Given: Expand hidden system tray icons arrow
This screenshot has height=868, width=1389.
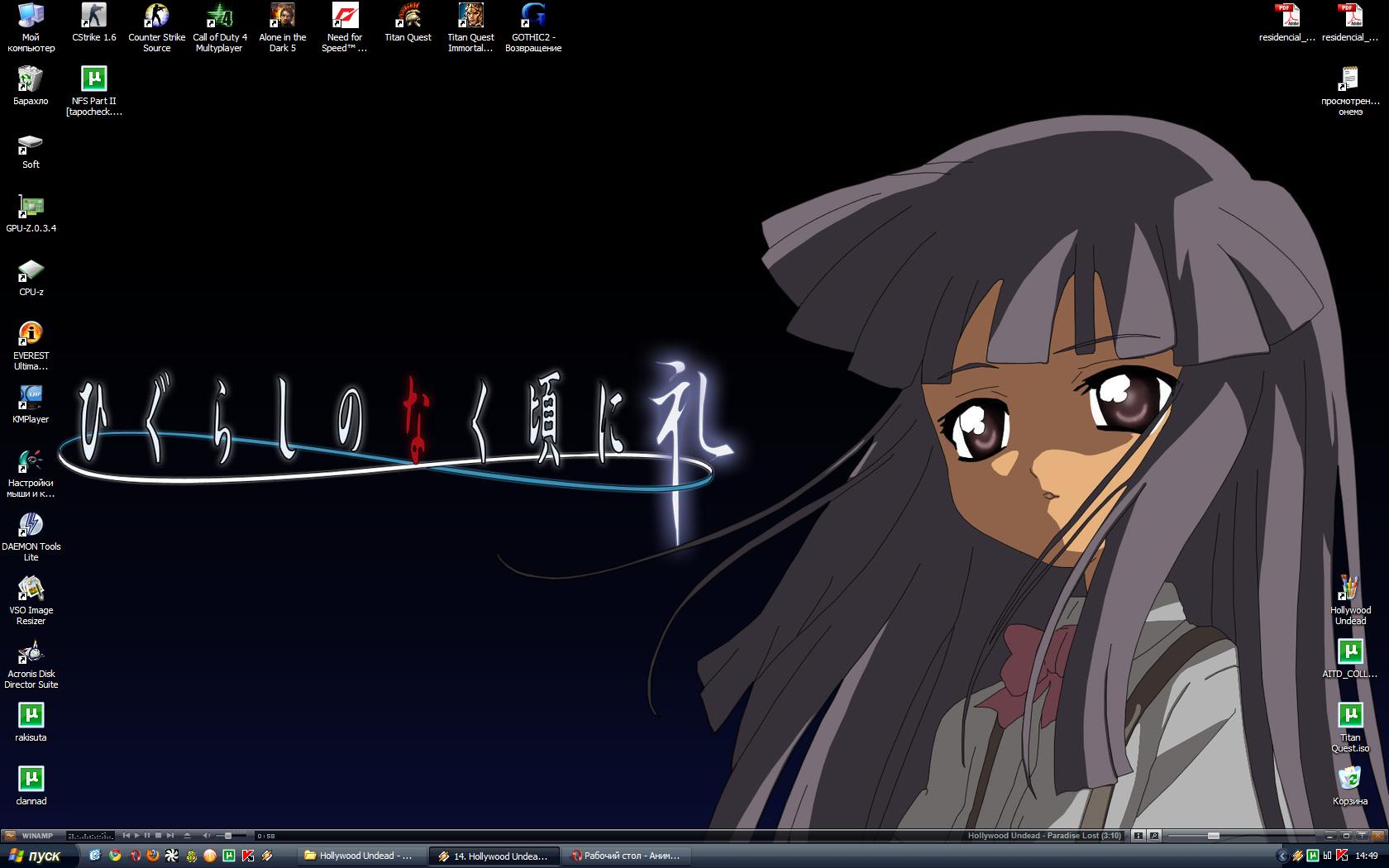Looking at the screenshot, I should tap(1282, 856).
